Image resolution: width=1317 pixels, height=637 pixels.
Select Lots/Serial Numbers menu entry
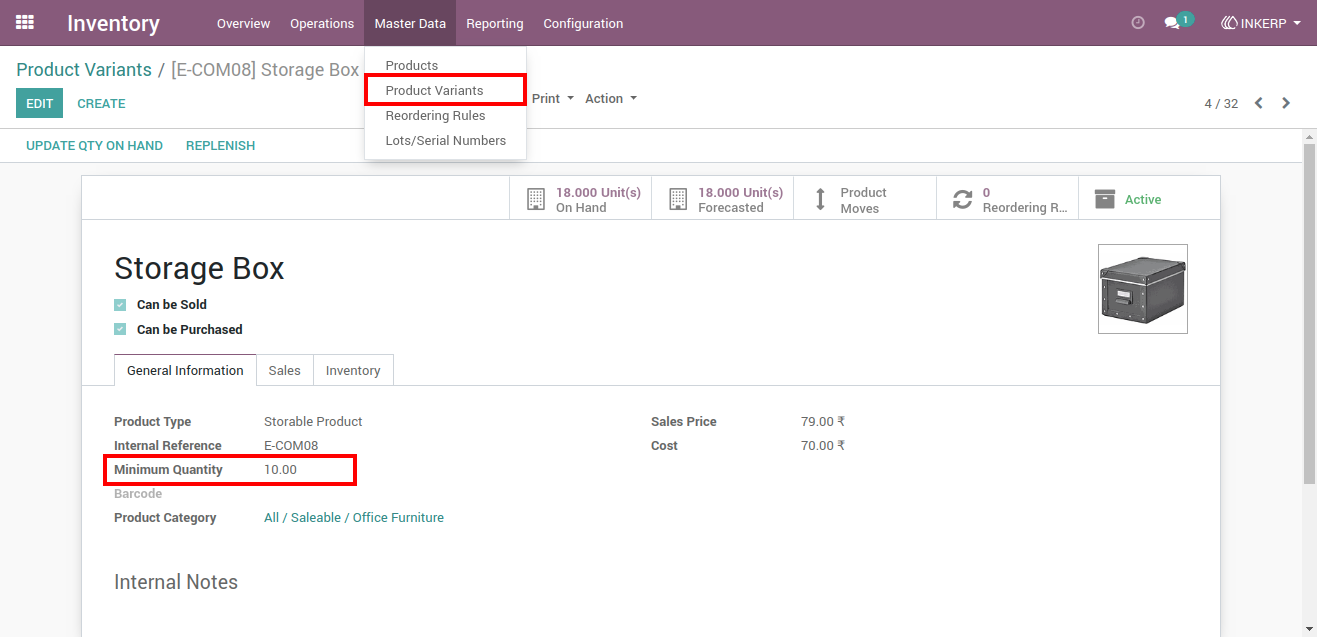click(x=445, y=141)
